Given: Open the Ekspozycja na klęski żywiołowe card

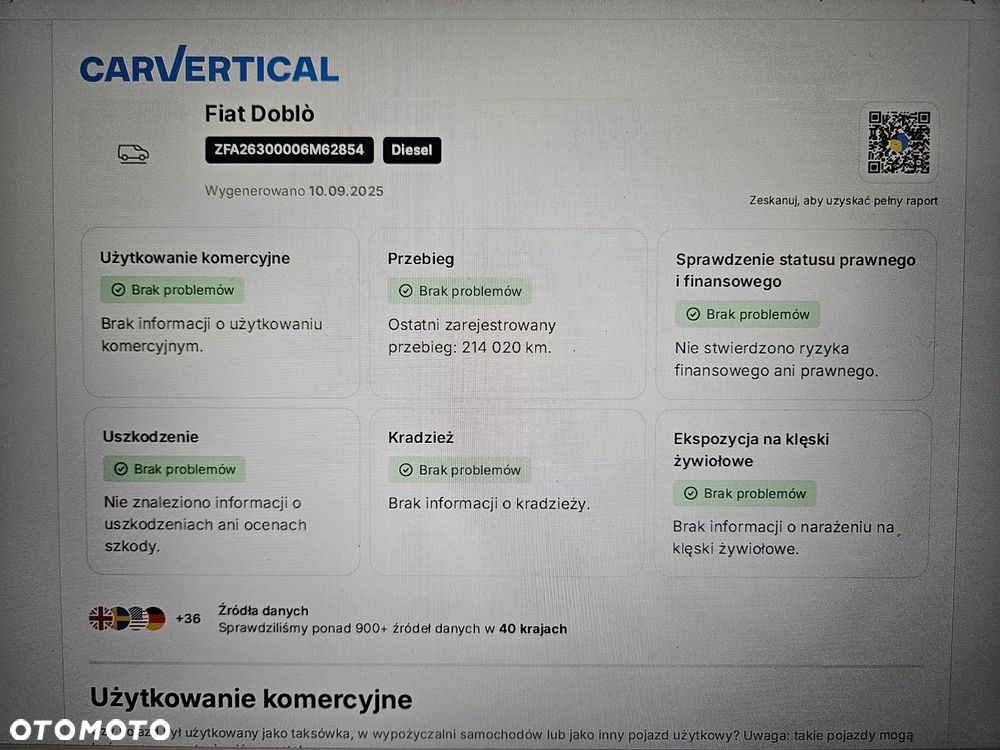Looking at the screenshot, I should coord(795,492).
